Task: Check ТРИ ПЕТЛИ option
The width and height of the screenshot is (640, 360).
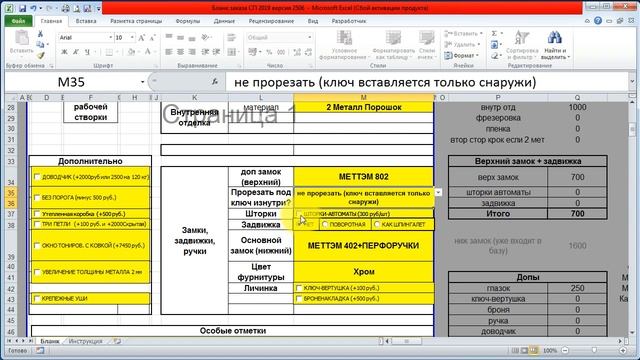Action: pyautogui.click(x=37, y=224)
